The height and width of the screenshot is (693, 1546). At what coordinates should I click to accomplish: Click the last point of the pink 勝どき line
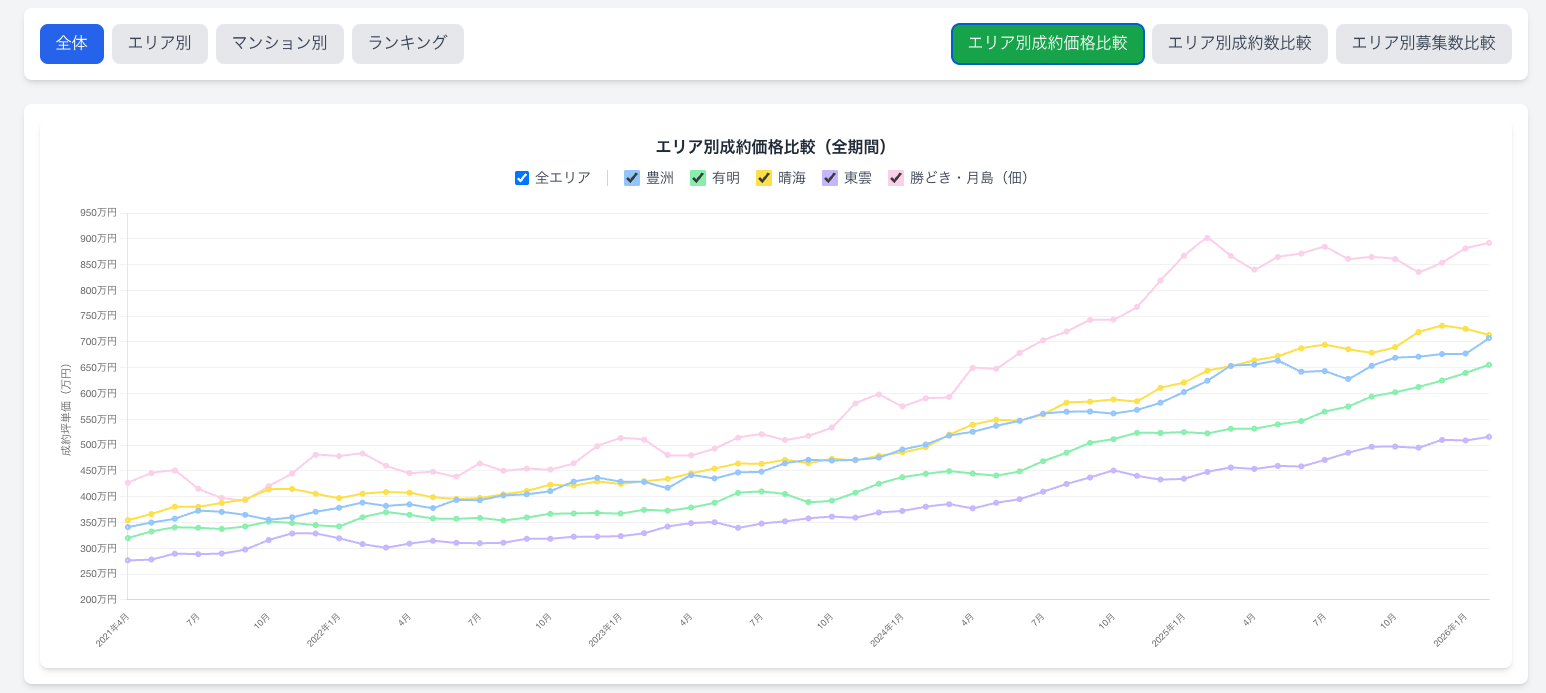click(x=1488, y=243)
